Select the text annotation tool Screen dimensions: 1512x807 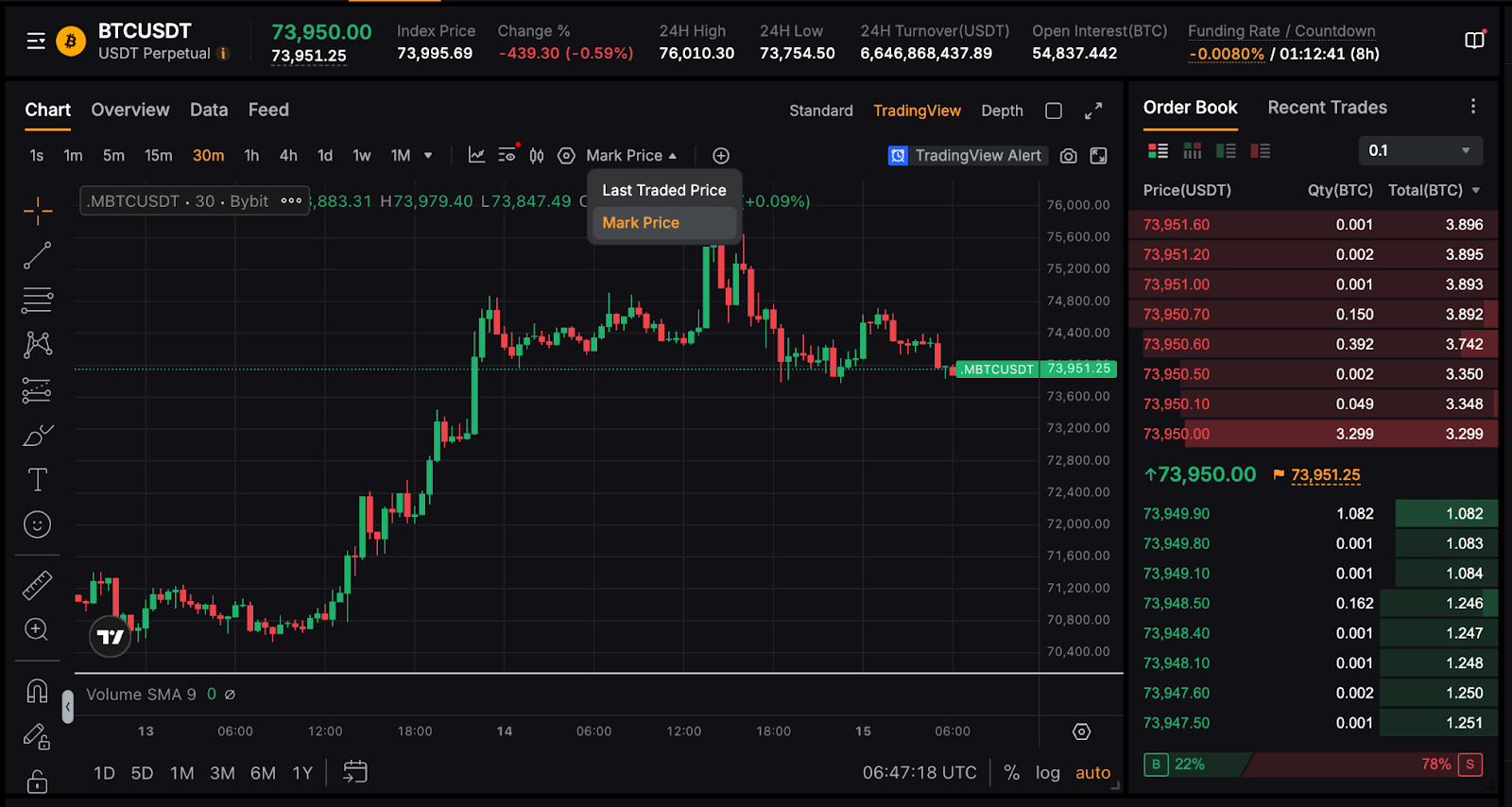pyautogui.click(x=38, y=480)
